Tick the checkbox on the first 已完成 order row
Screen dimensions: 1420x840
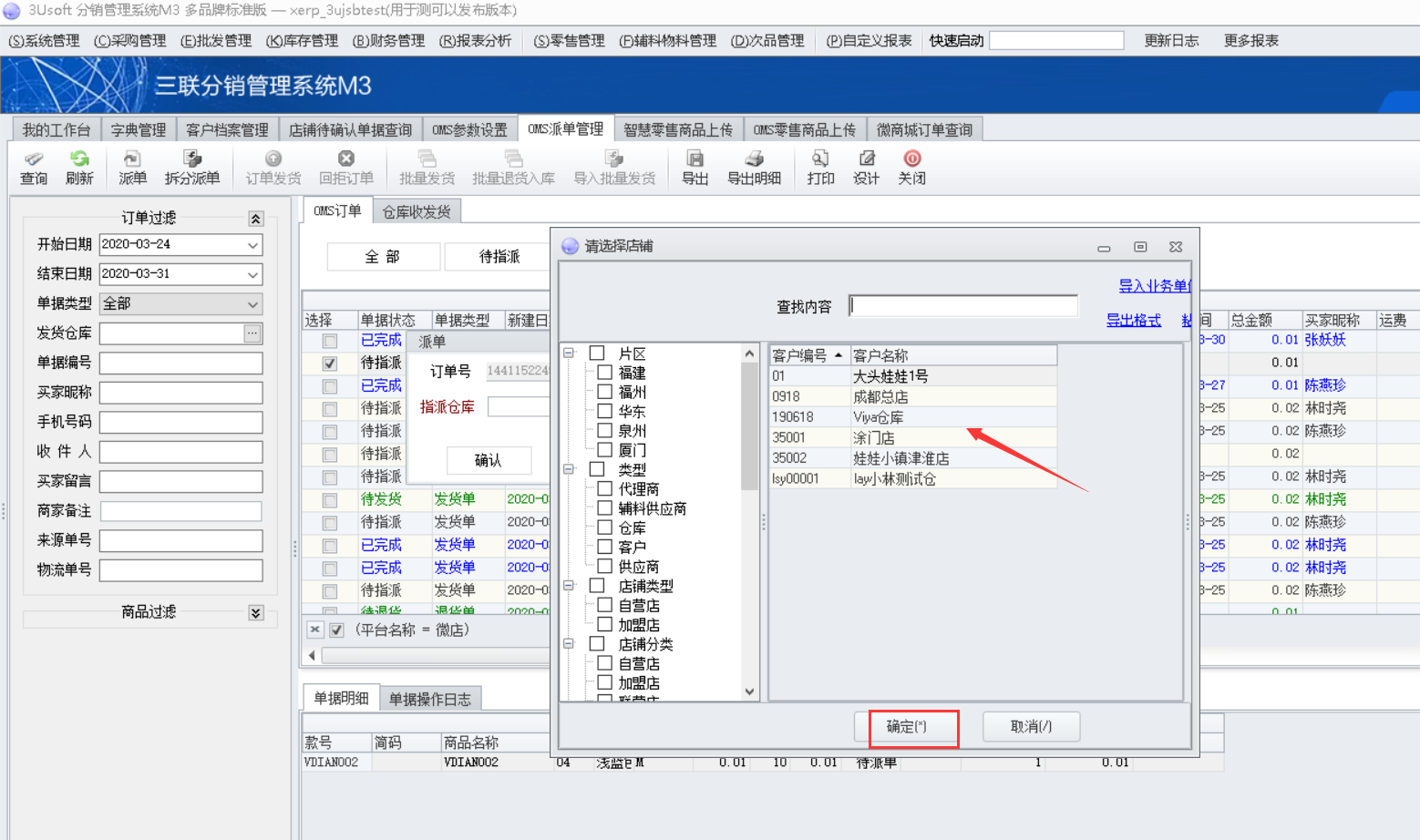tap(330, 341)
